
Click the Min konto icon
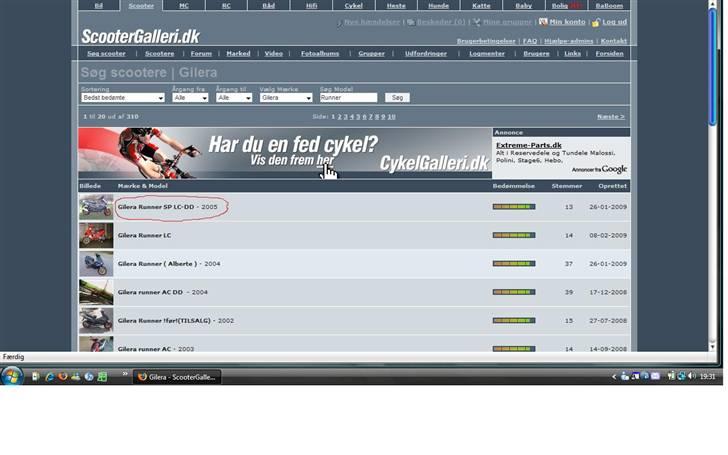(543, 21)
